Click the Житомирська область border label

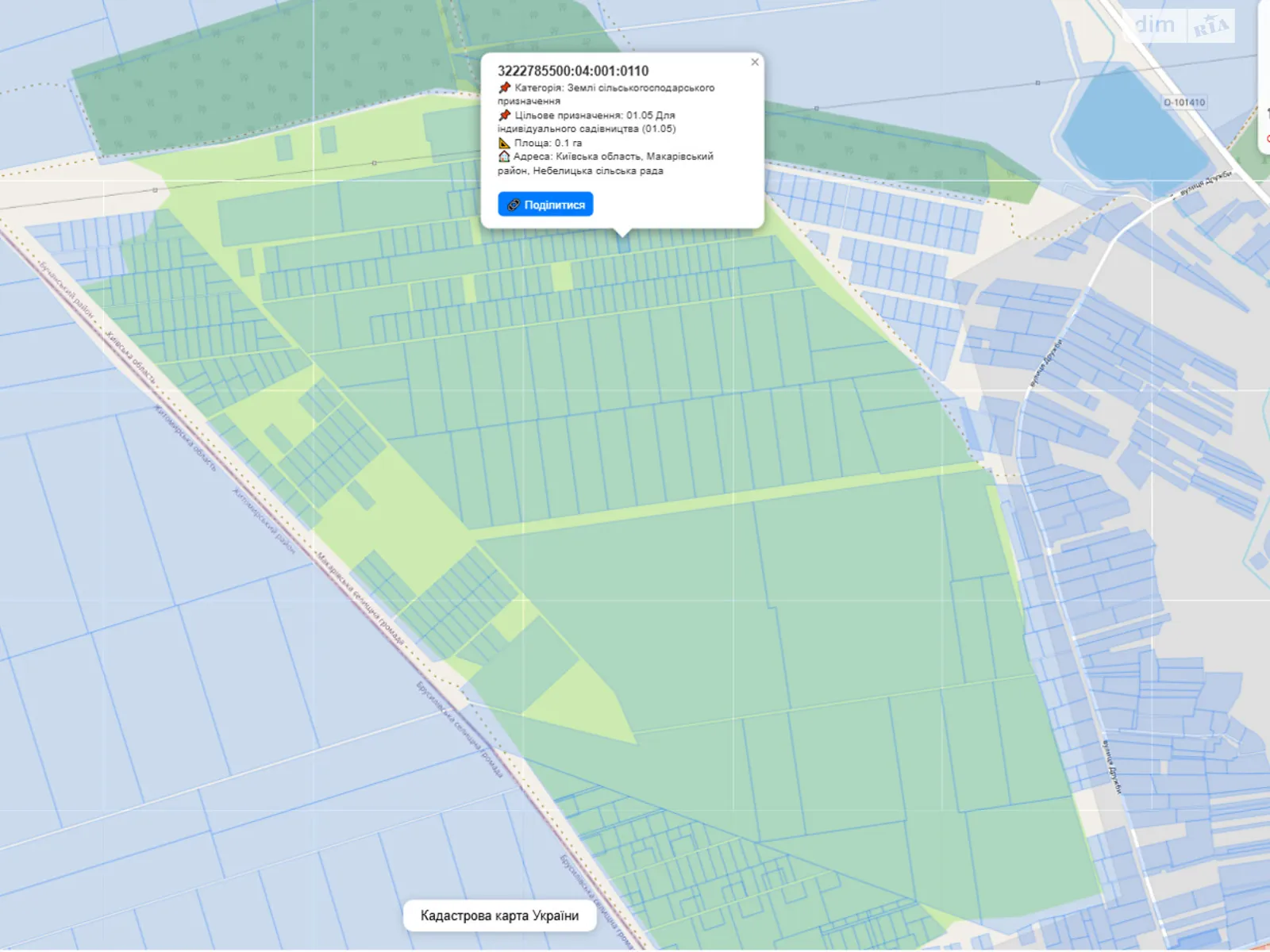(x=185, y=438)
